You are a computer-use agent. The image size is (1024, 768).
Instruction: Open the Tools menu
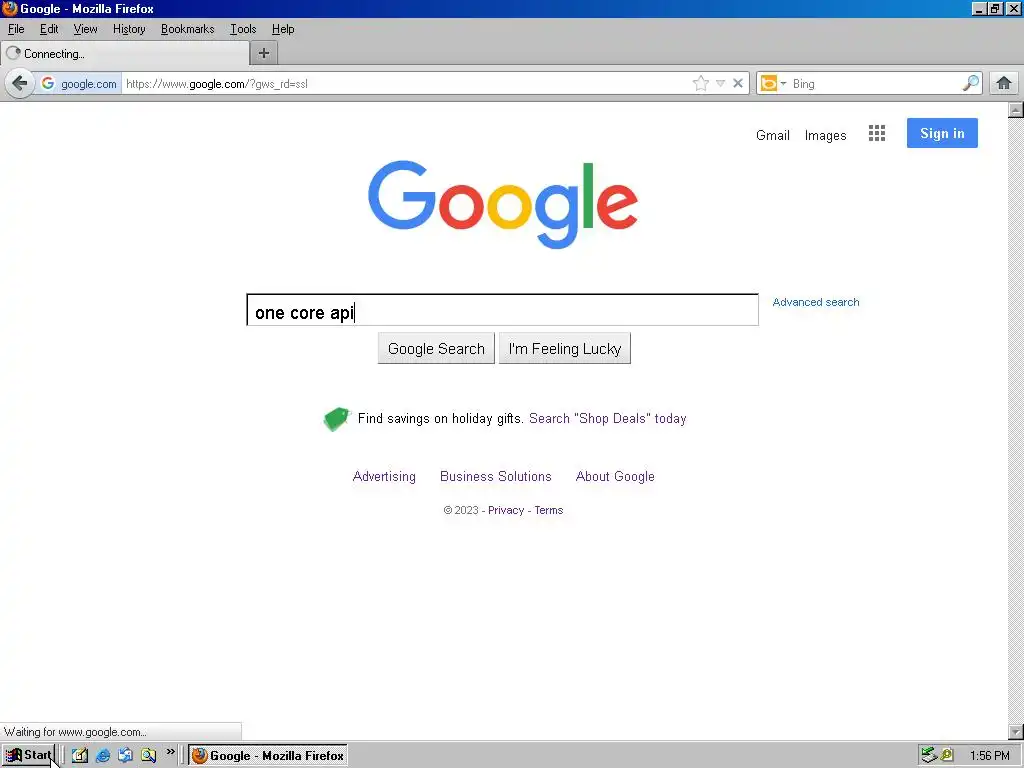coord(243,29)
